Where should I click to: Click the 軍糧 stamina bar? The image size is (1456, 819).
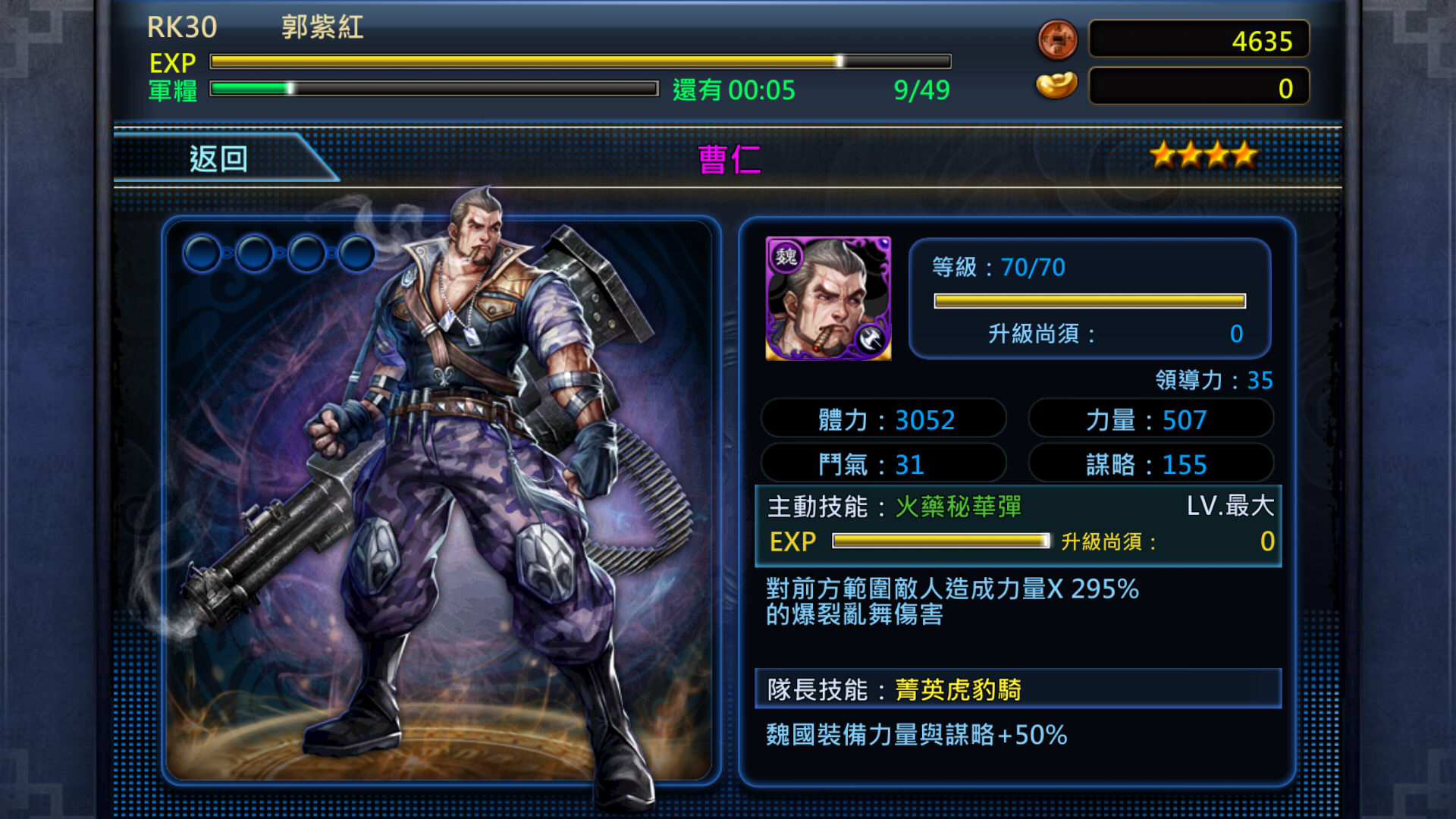pyautogui.click(x=434, y=89)
